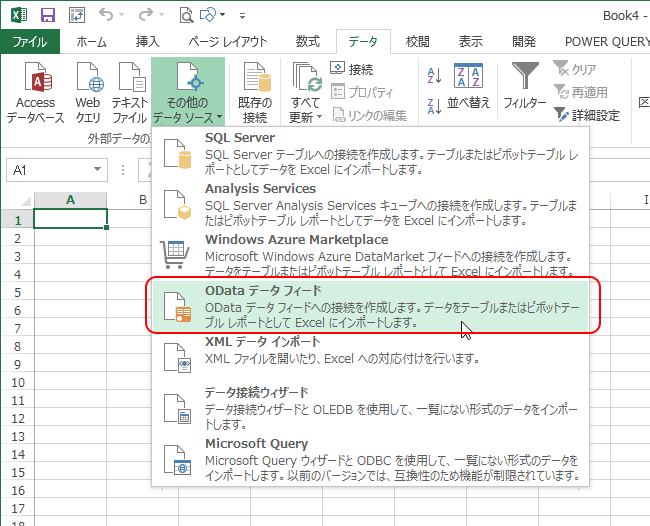
Task: Select row 1 header
Action: click(17, 220)
